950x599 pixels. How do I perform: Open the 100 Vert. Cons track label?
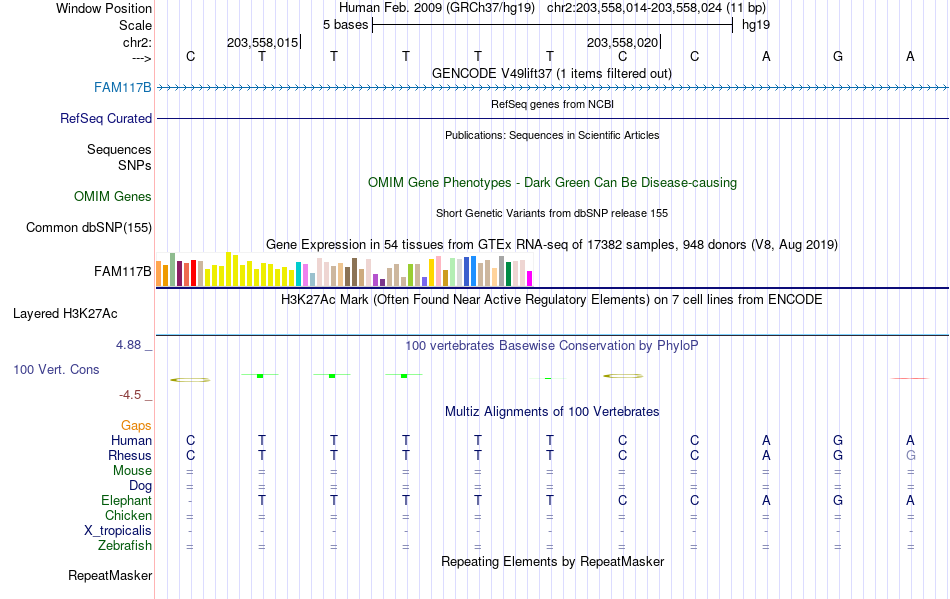[56, 369]
